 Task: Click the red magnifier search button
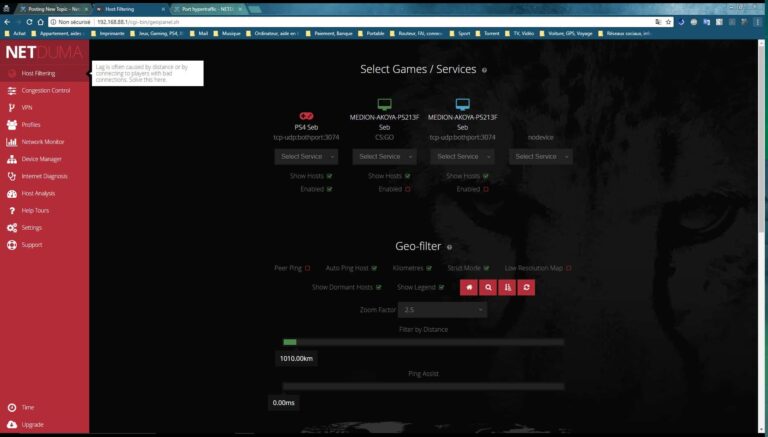click(x=487, y=287)
